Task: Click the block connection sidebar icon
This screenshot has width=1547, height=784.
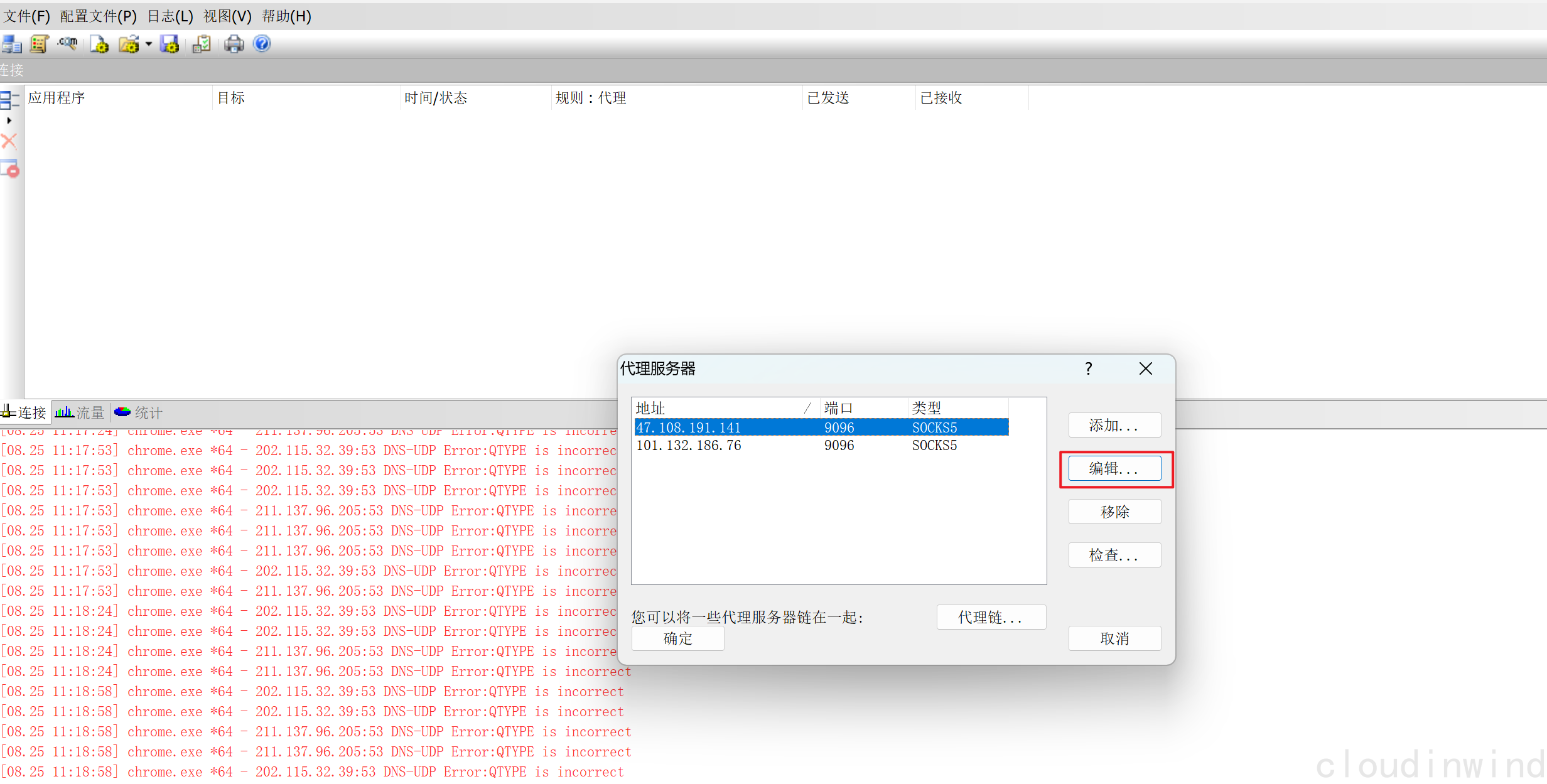Action: (x=9, y=168)
